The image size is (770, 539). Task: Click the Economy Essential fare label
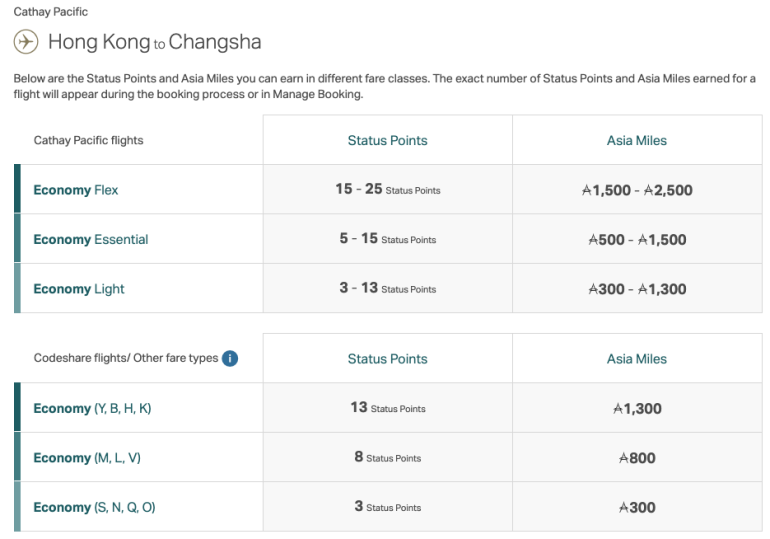coord(90,239)
